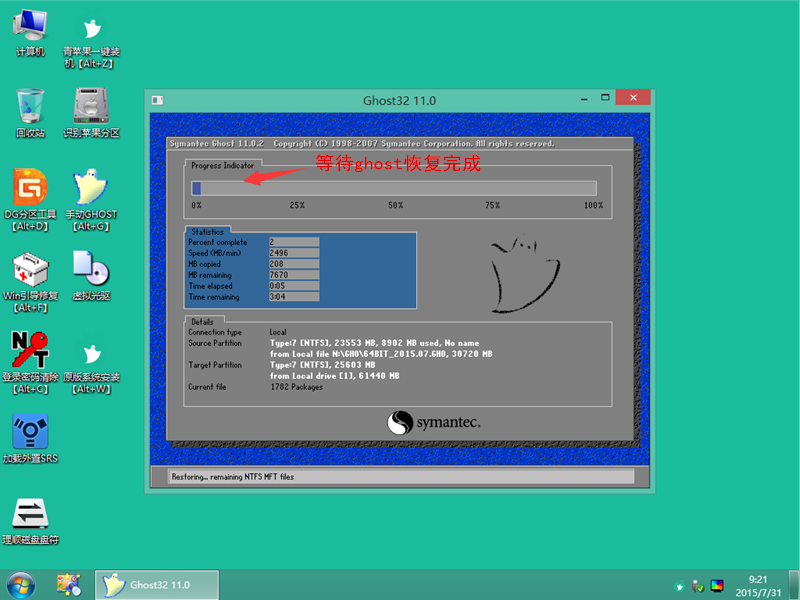This screenshot has height=600, width=800.
Task: Click the safely remove USB tray icon
Action: point(698,585)
